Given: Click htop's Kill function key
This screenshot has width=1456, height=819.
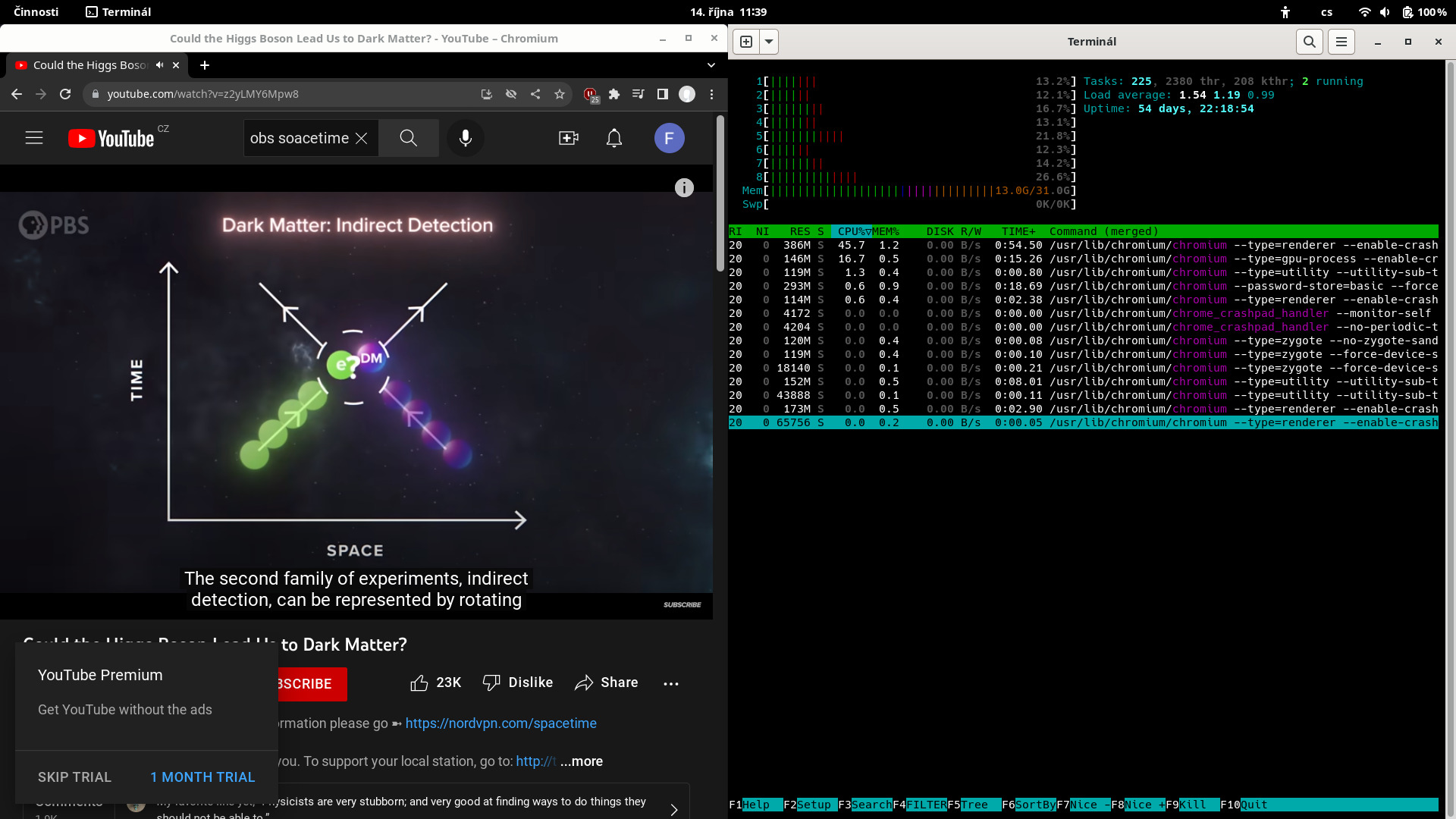Looking at the screenshot, I should (1192, 805).
